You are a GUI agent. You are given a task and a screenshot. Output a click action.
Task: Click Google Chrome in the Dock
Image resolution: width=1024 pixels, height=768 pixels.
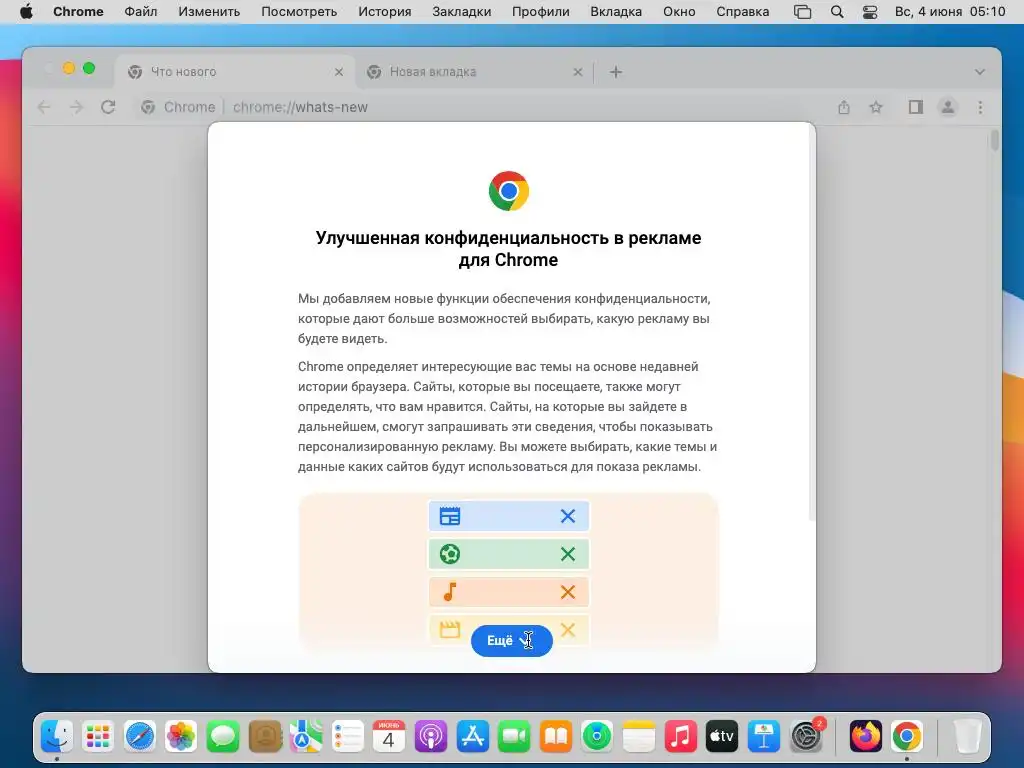pyautogui.click(x=907, y=737)
